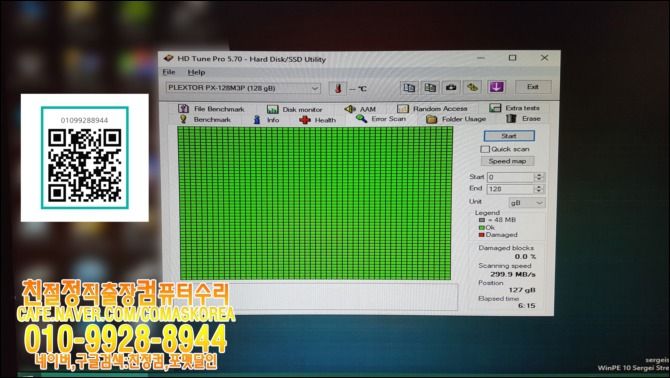Open the Help menu
Image resolution: width=670 pixels, height=378 pixels.
tap(196, 72)
